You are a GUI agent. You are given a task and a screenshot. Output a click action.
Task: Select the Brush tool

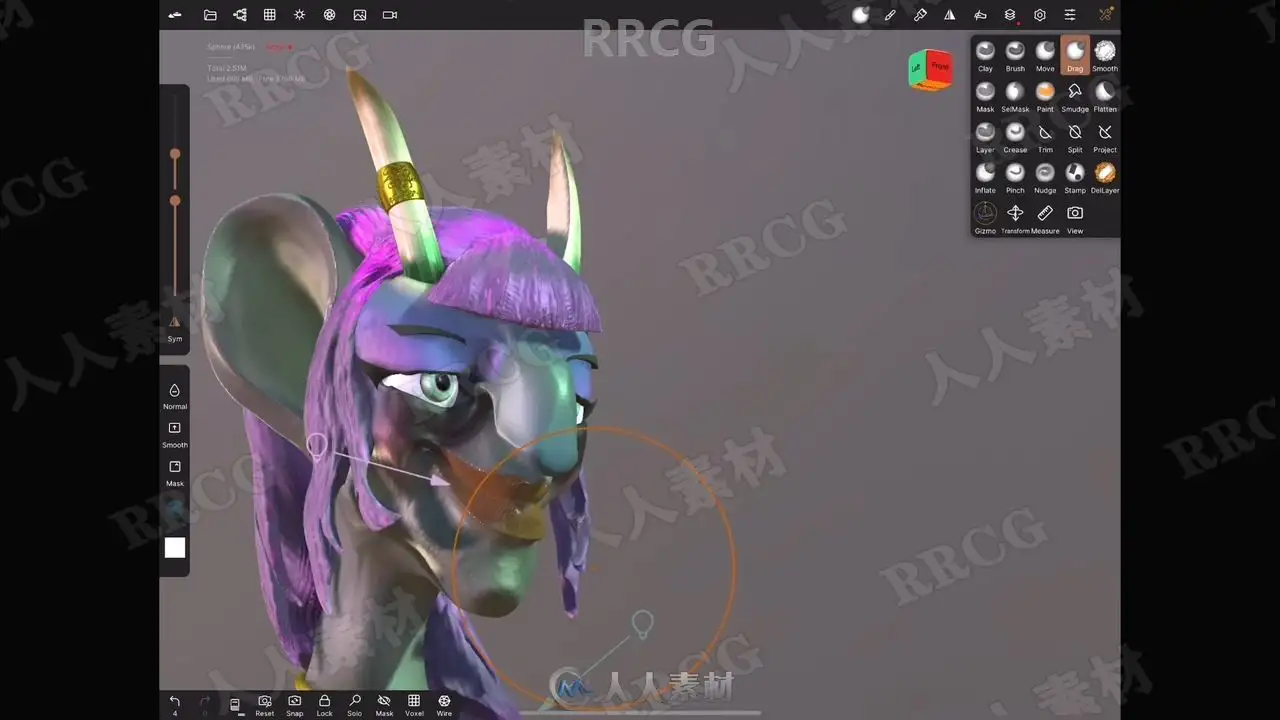point(1015,56)
